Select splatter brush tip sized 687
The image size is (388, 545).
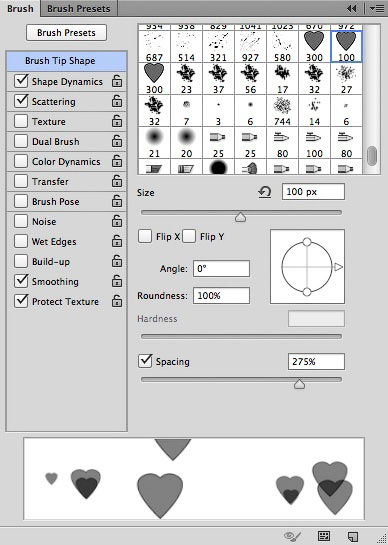pos(154,47)
